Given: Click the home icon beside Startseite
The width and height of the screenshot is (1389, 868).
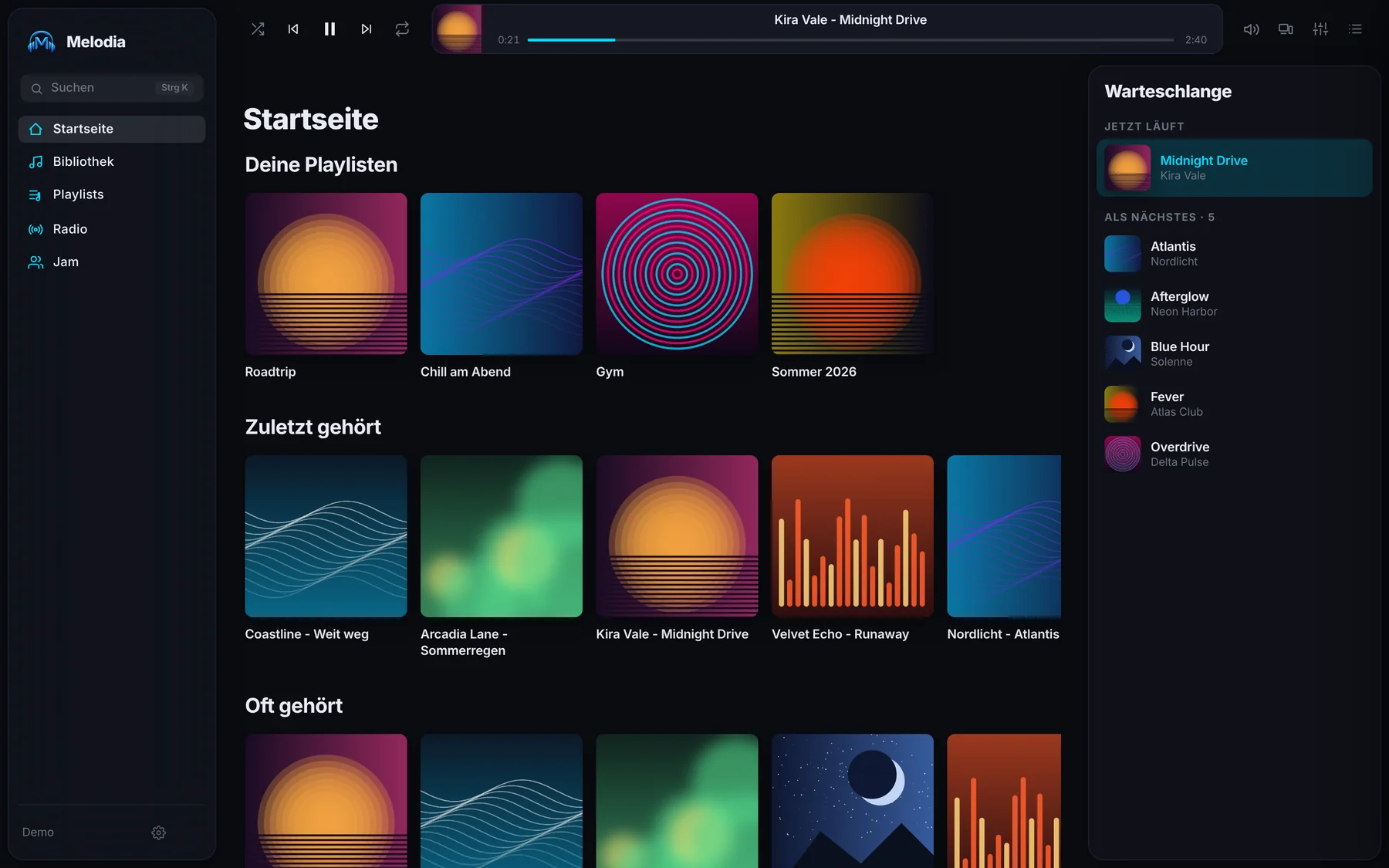Looking at the screenshot, I should [35, 129].
